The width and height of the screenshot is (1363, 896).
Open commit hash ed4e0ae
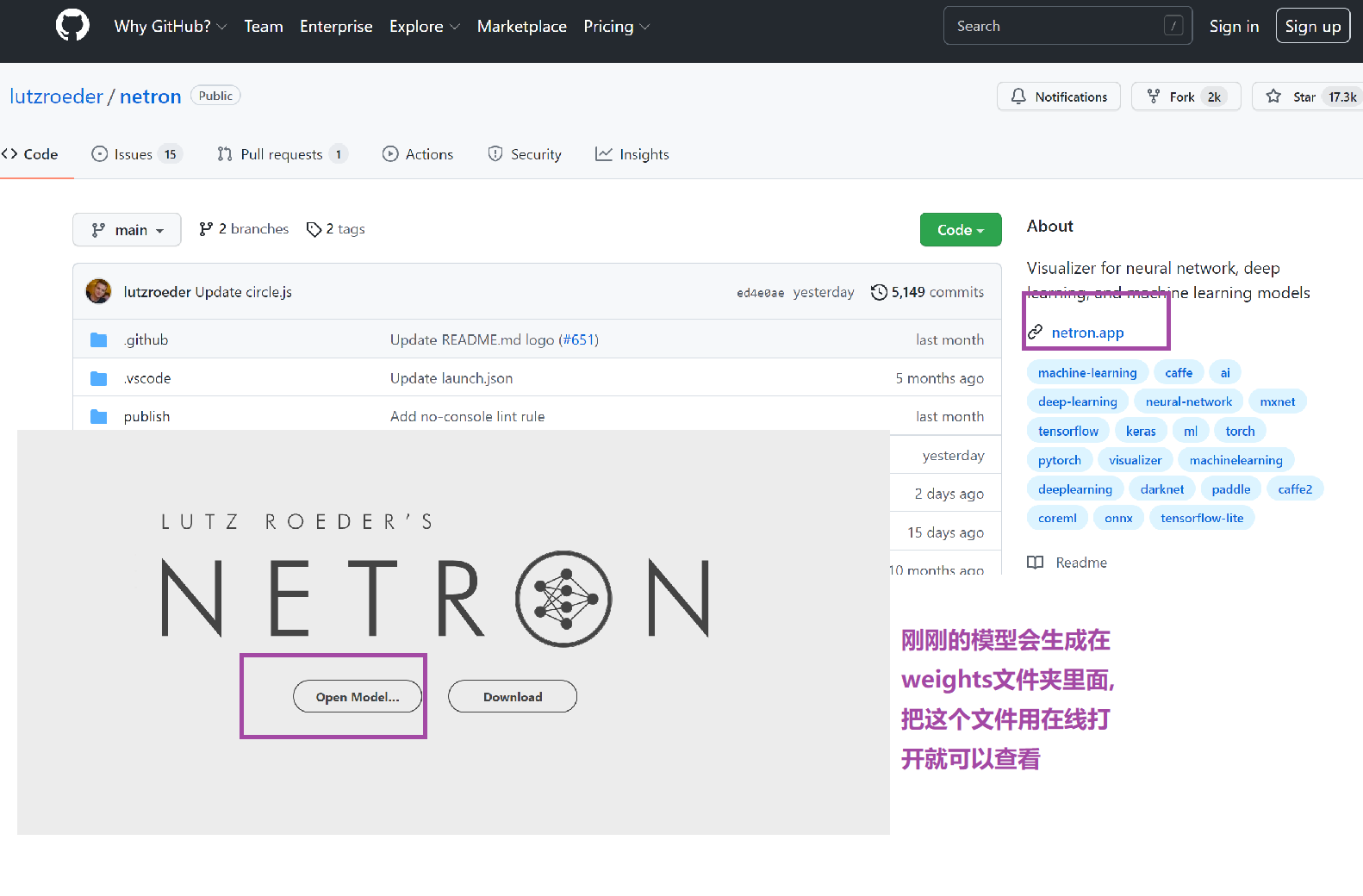pos(761,293)
